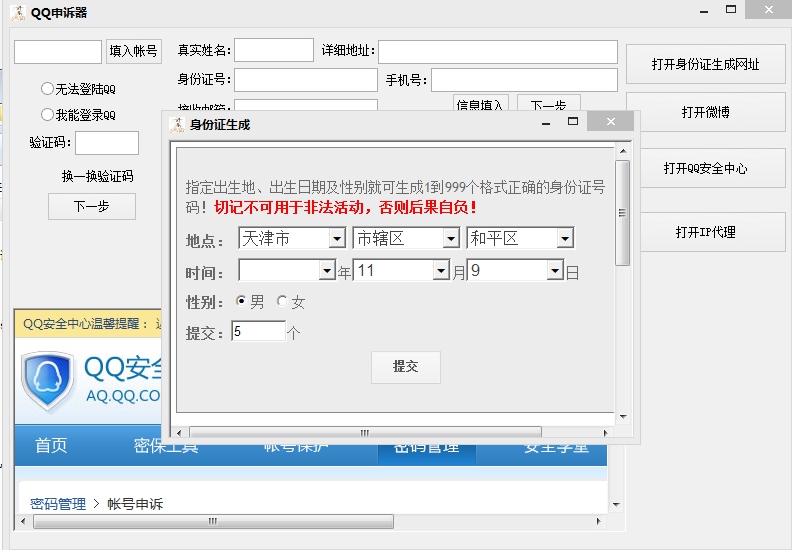Screen dimensions: 792x550
Task: Click the dialog's vertical scrollbar thumb
Action: pyautogui.click(x=622, y=212)
